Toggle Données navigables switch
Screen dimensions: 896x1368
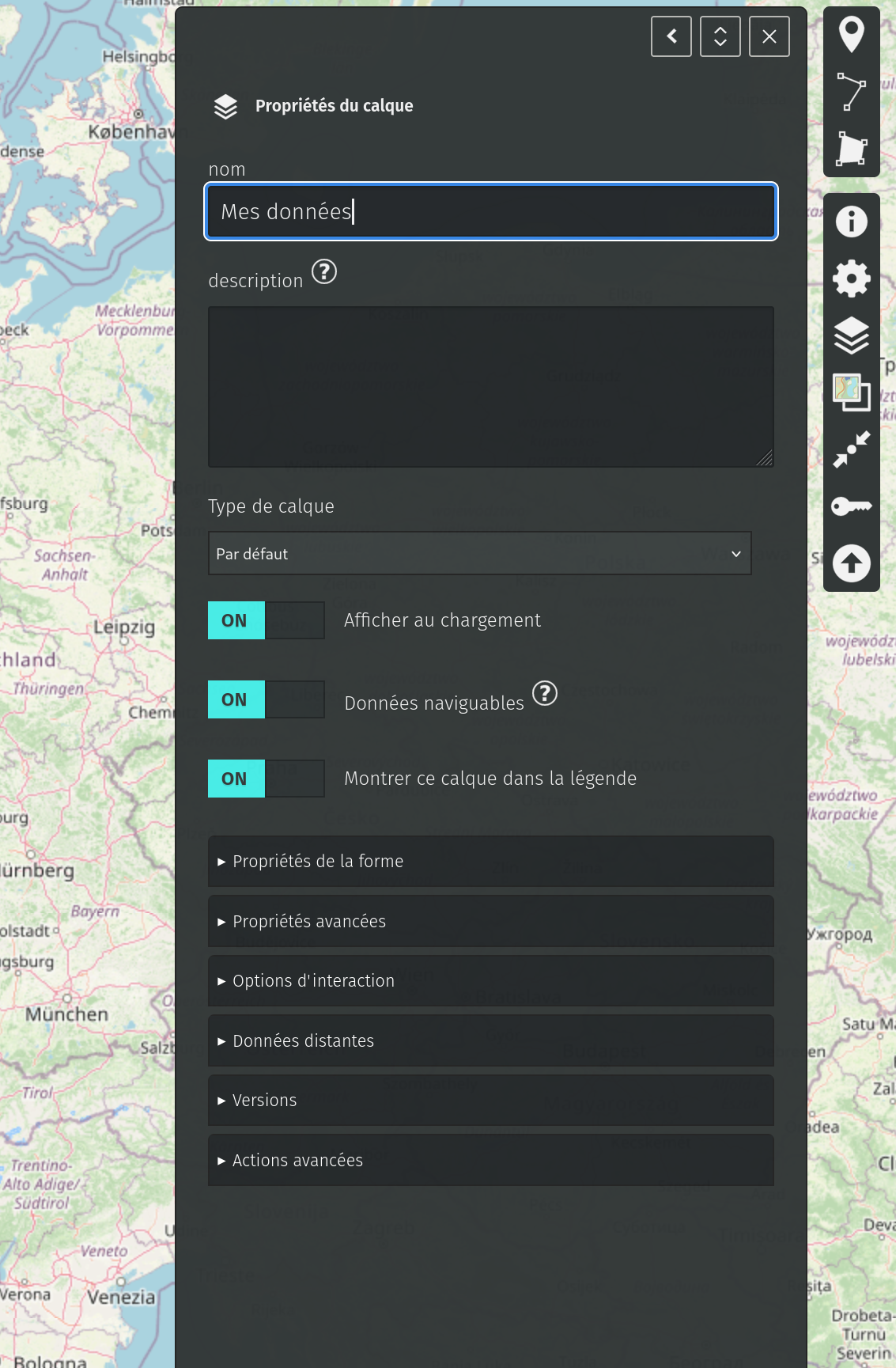pos(266,699)
